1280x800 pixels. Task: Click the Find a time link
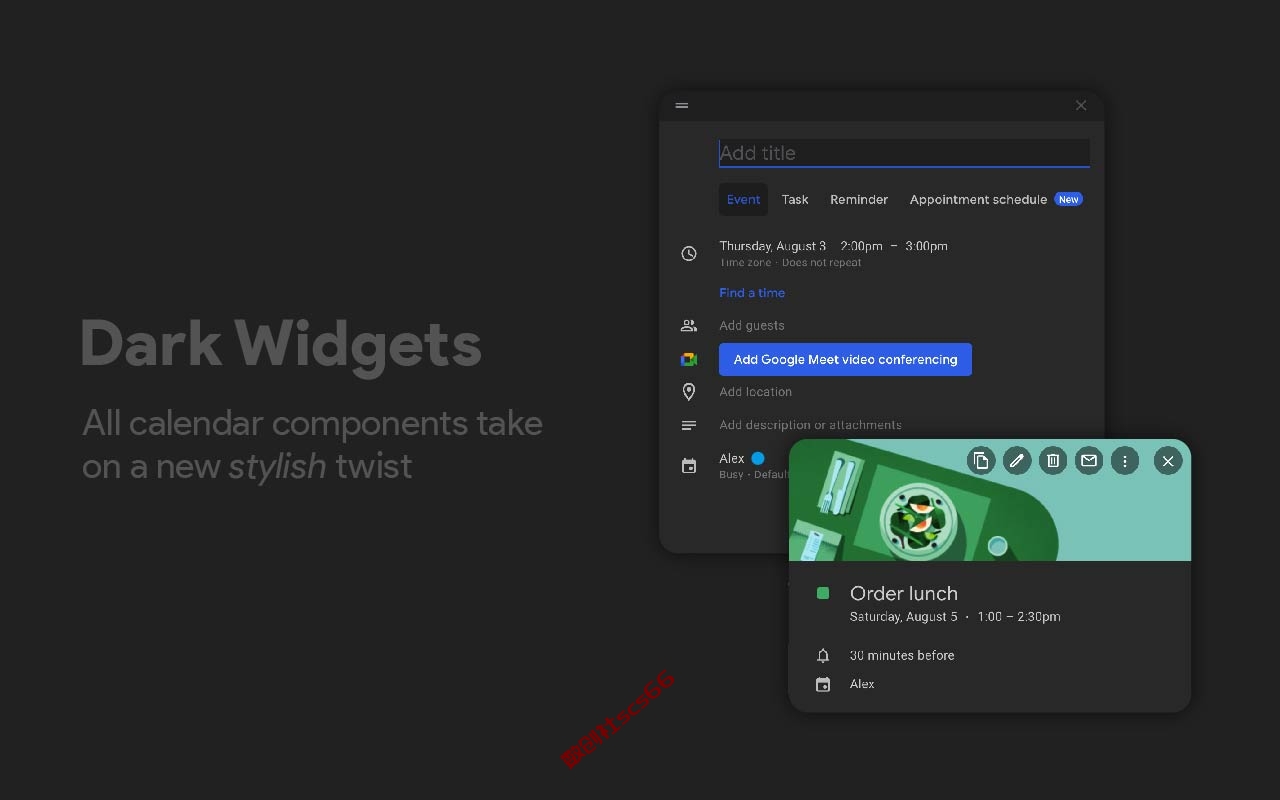point(752,293)
